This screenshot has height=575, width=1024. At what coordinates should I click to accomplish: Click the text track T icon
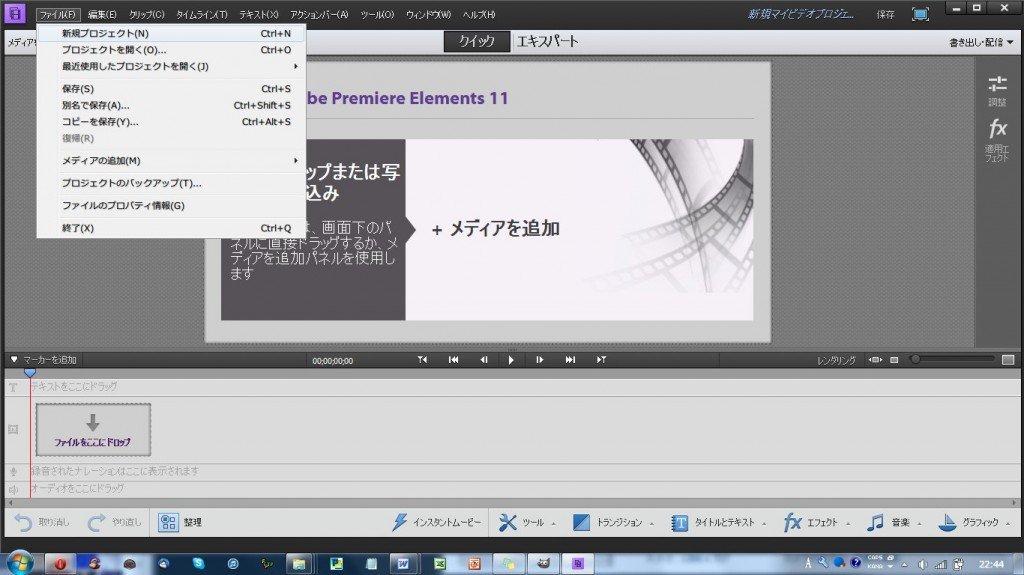point(13,387)
